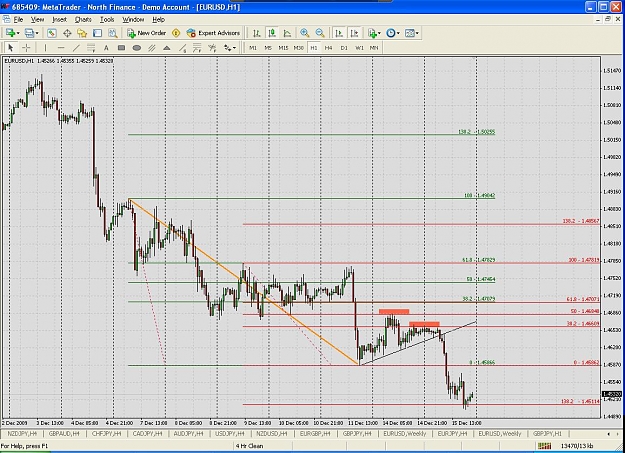Open the Charts menu

(x=83, y=19)
